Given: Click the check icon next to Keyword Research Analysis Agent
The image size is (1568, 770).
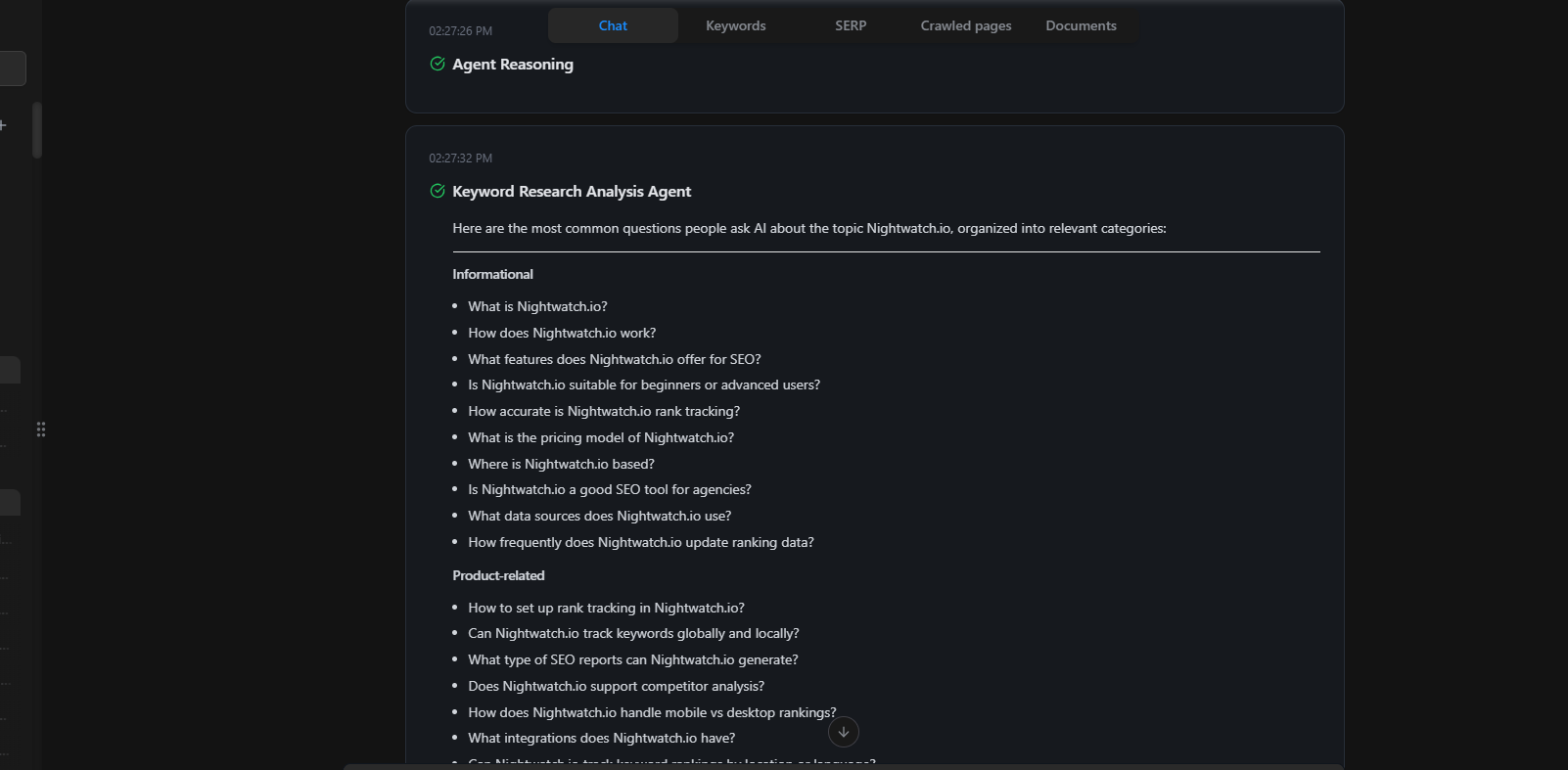Looking at the screenshot, I should coord(437,191).
